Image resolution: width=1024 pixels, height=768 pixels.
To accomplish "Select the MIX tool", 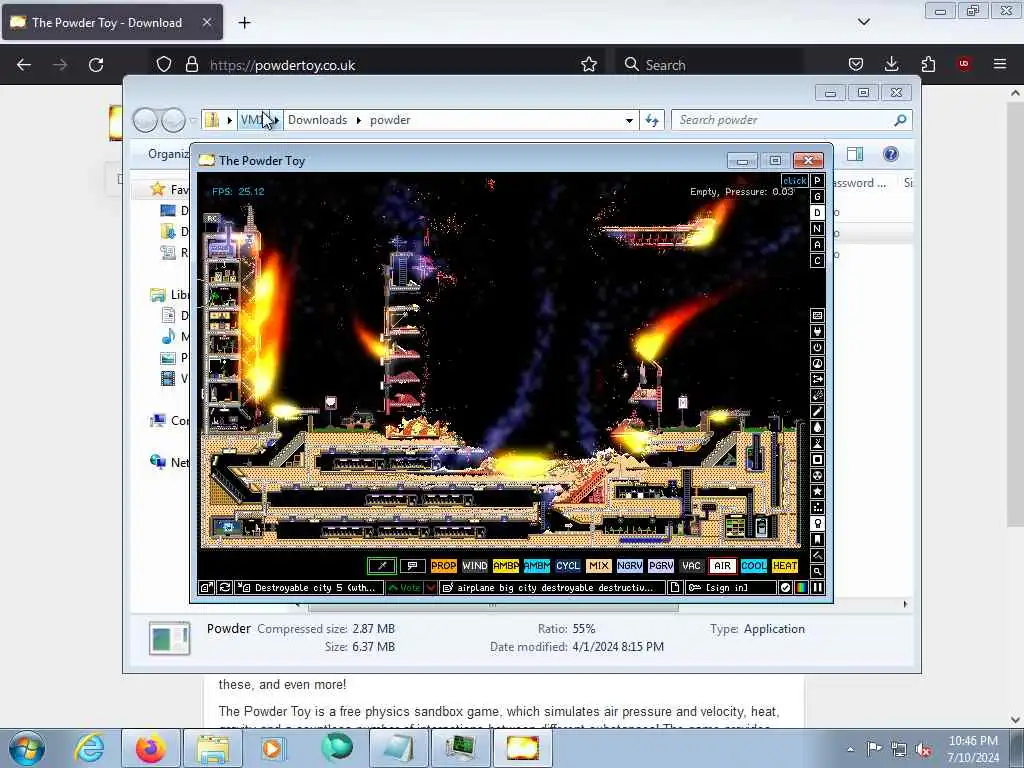I will (x=599, y=566).
